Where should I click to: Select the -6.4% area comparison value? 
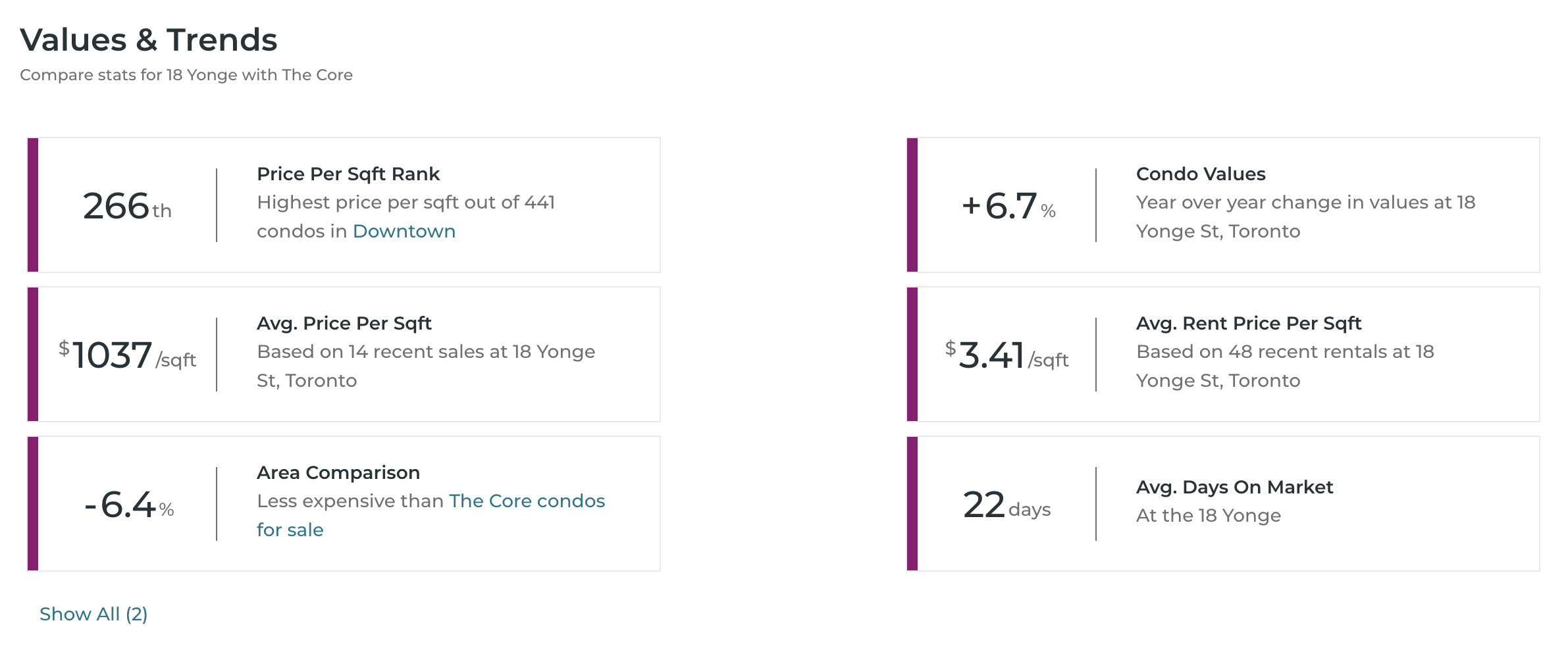pyautogui.click(x=129, y=505)
